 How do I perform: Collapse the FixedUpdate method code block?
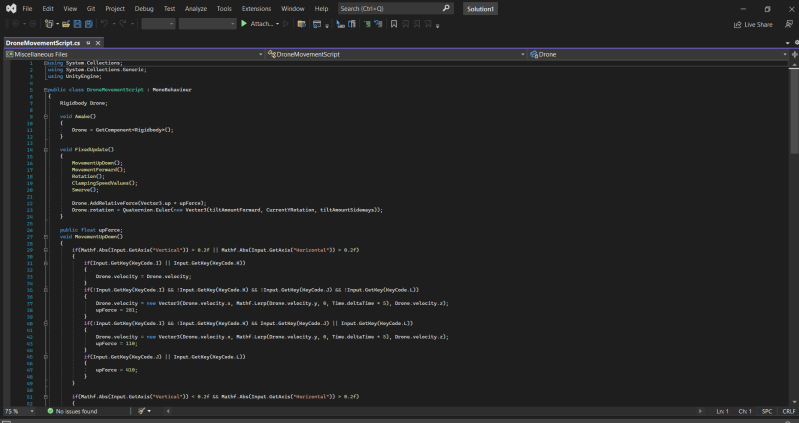pyautogui.click(x=47, y=149)
